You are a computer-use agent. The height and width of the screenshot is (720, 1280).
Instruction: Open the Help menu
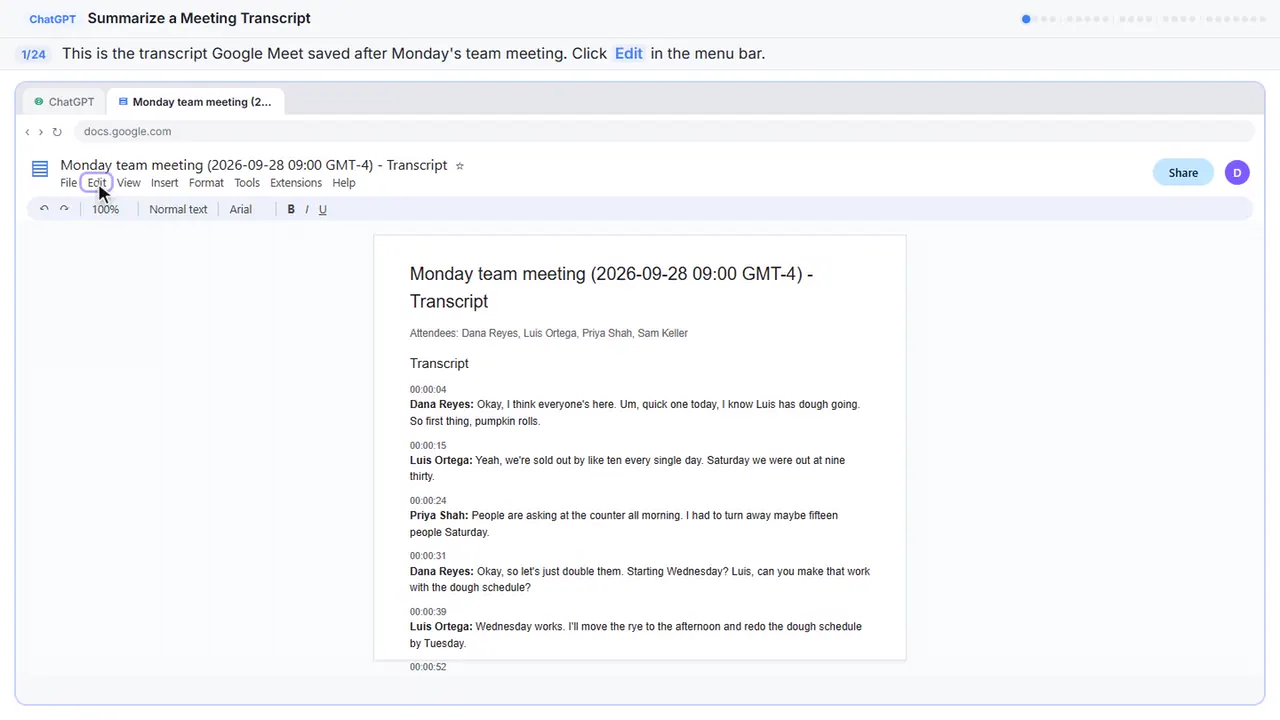[344, 183]
